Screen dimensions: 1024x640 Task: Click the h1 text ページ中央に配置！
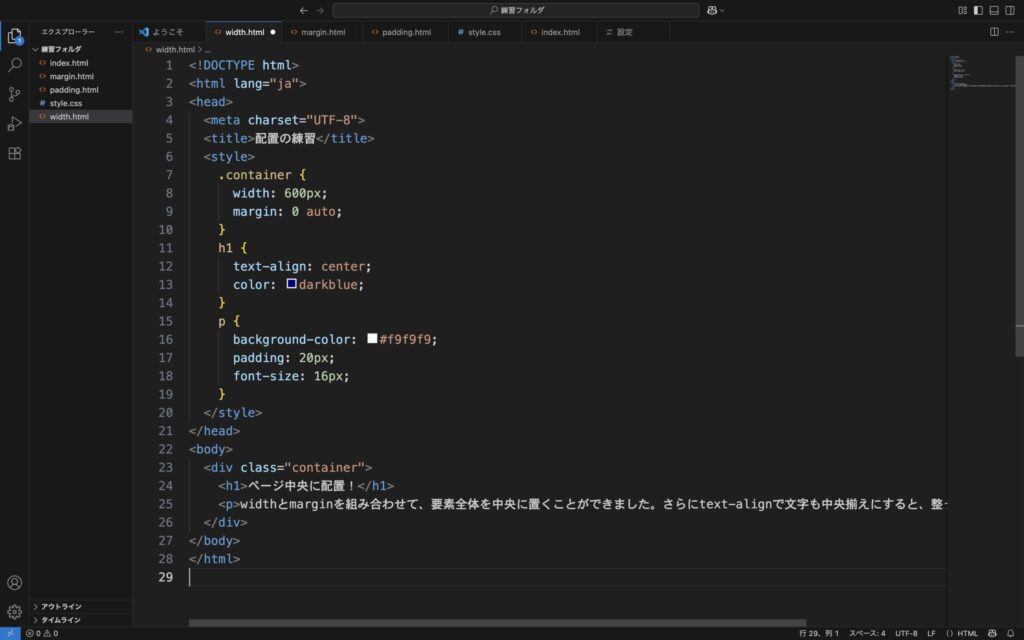pyautogui.click(x=302, y=486)
